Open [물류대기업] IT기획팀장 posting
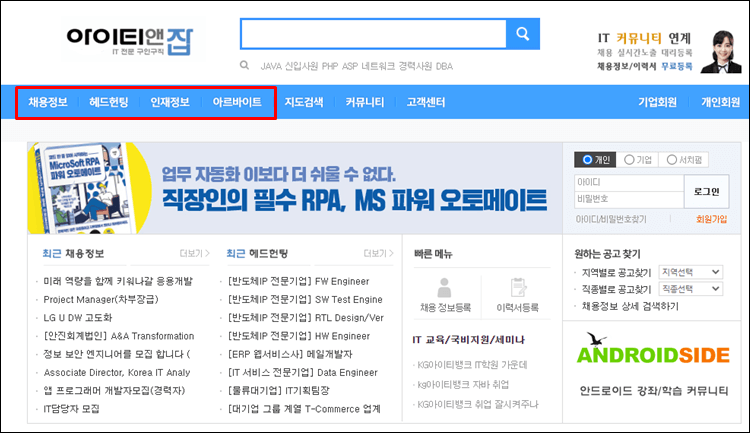 pyautogui.click(x=278, y=390)
